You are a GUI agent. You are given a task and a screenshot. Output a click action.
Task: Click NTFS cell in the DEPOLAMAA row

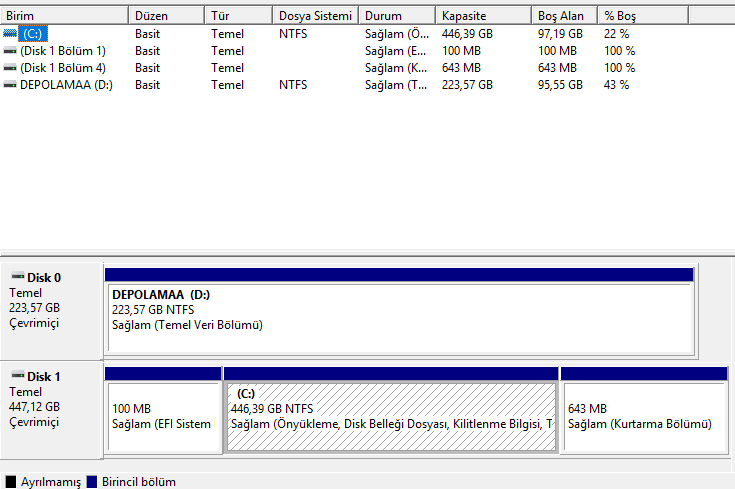(x=293, y=85)
